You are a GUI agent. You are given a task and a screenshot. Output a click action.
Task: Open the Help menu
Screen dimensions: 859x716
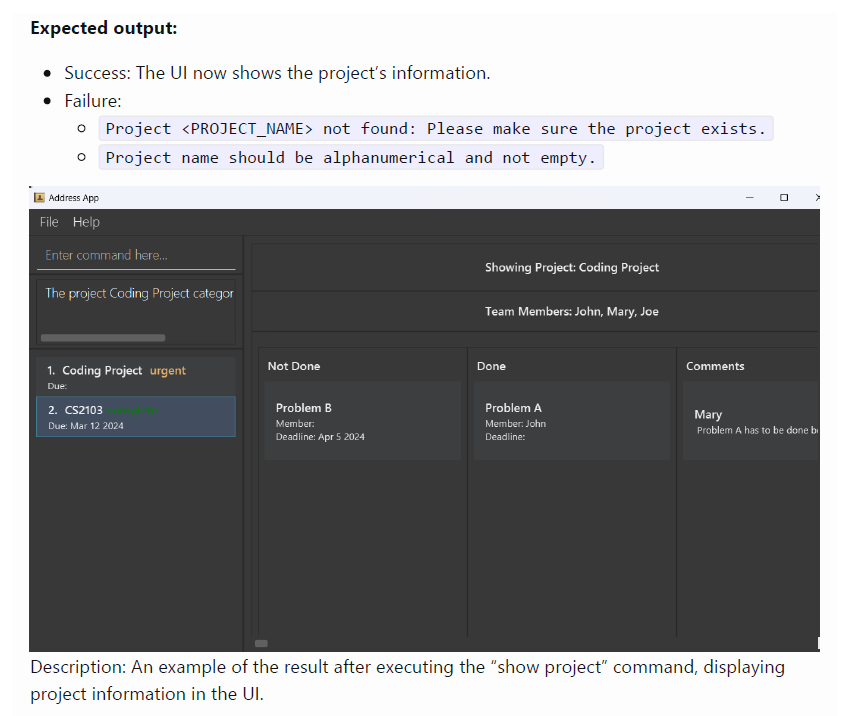86,222
